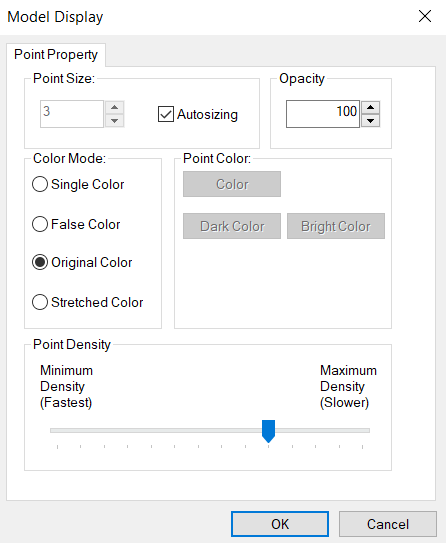Click Point Size decrement arrow

pos(115,121)
